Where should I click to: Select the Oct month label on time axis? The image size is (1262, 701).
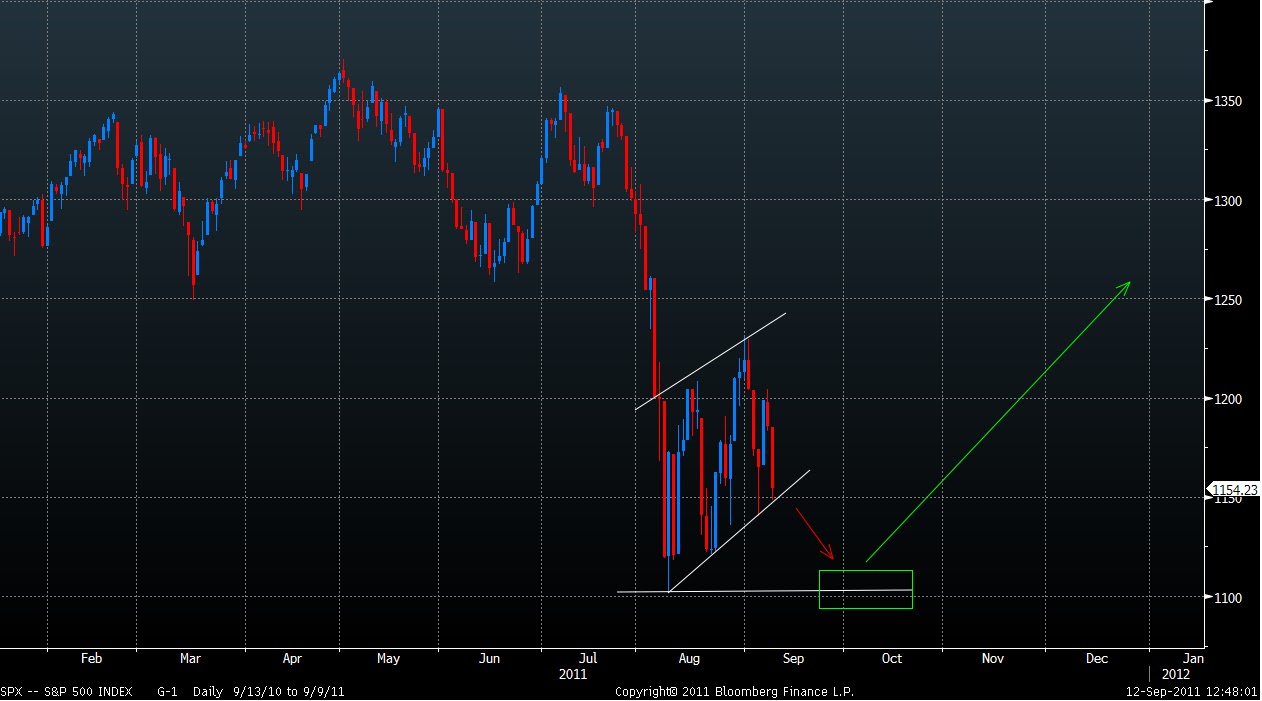coord(891,659)
